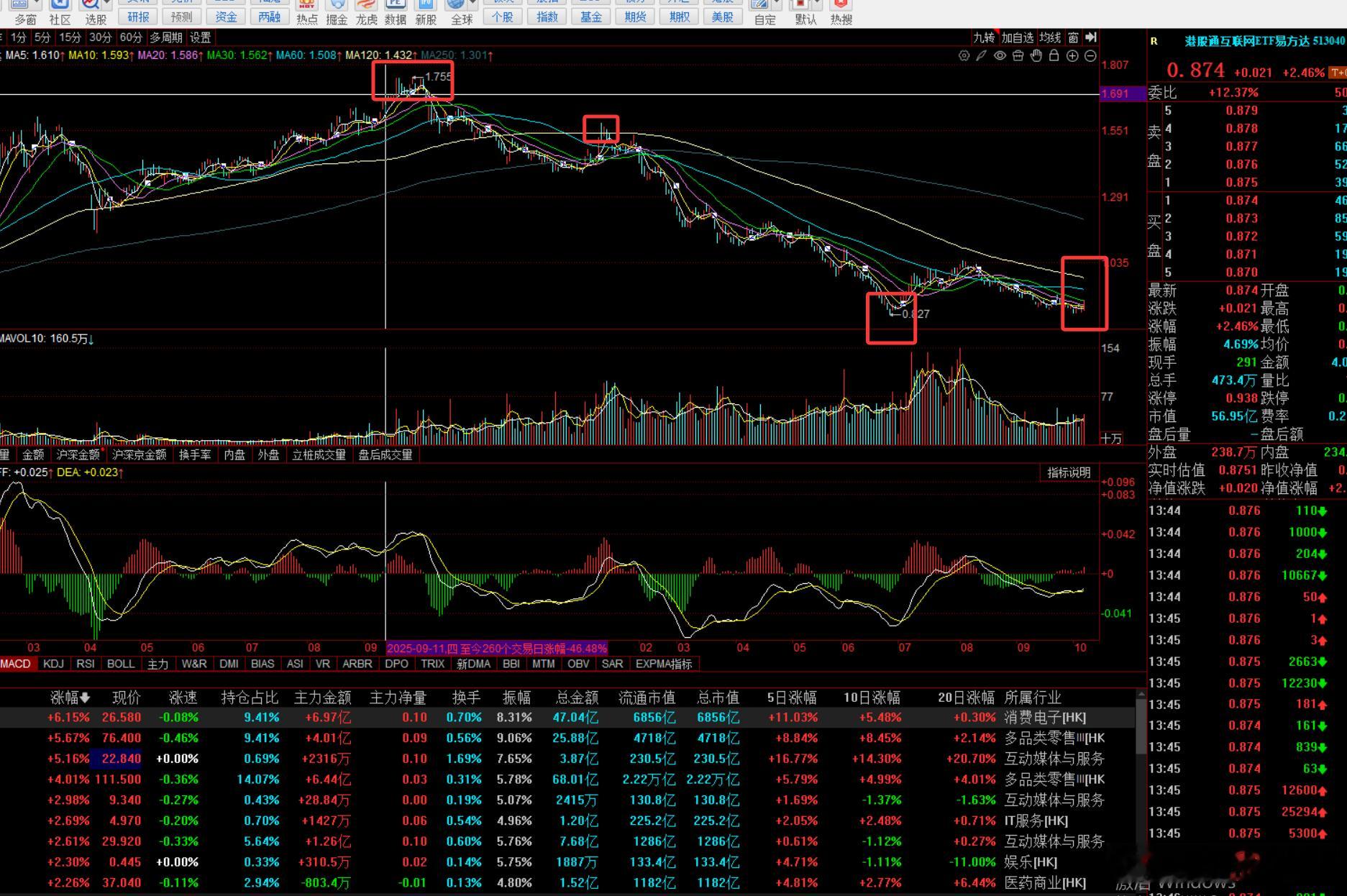The height and width of the screenshot is (896, 1347).
Task: Open the 热搜 hot search icon
Action: coord(841,12)
